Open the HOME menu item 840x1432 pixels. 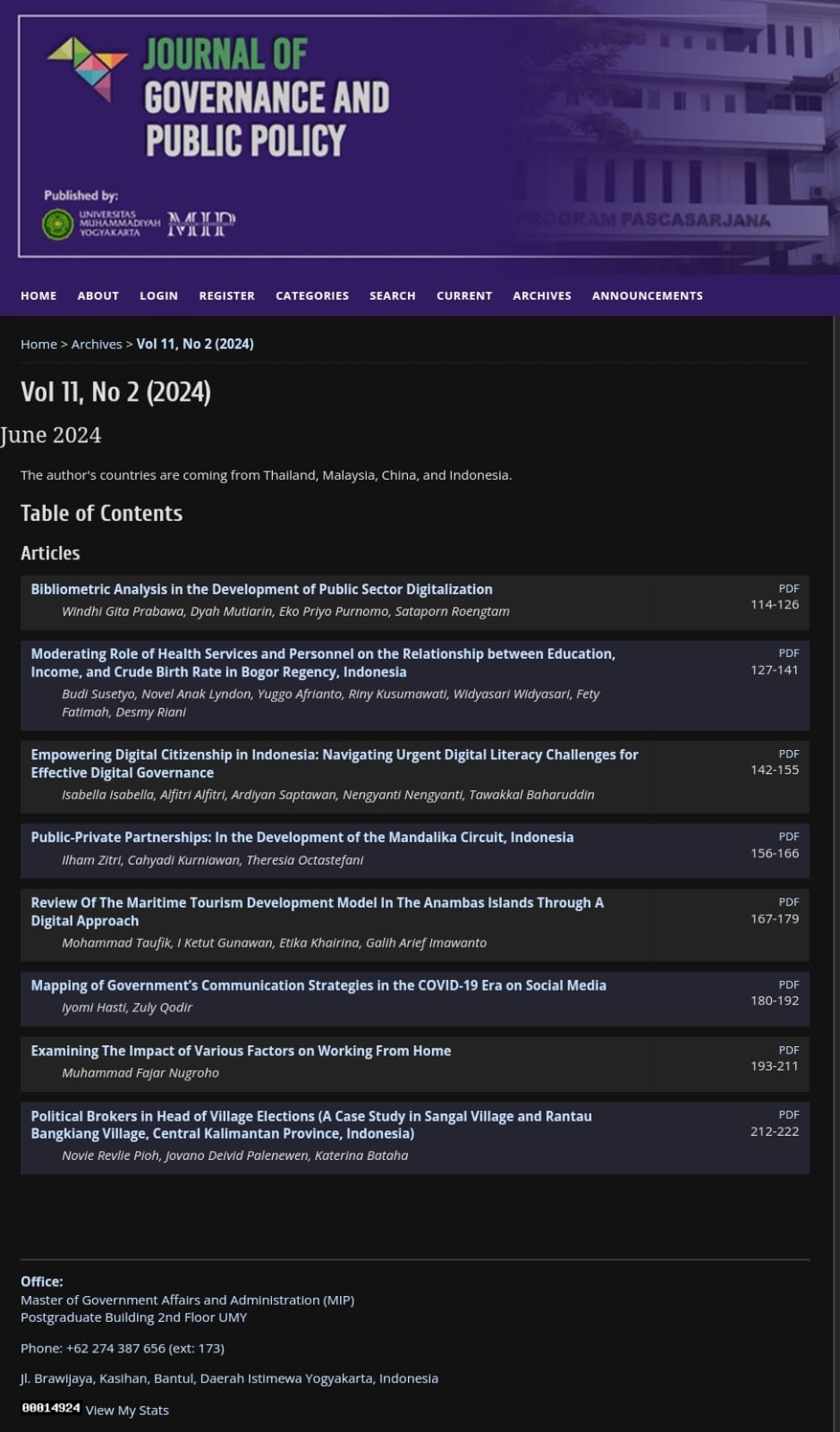click(38, 295)
